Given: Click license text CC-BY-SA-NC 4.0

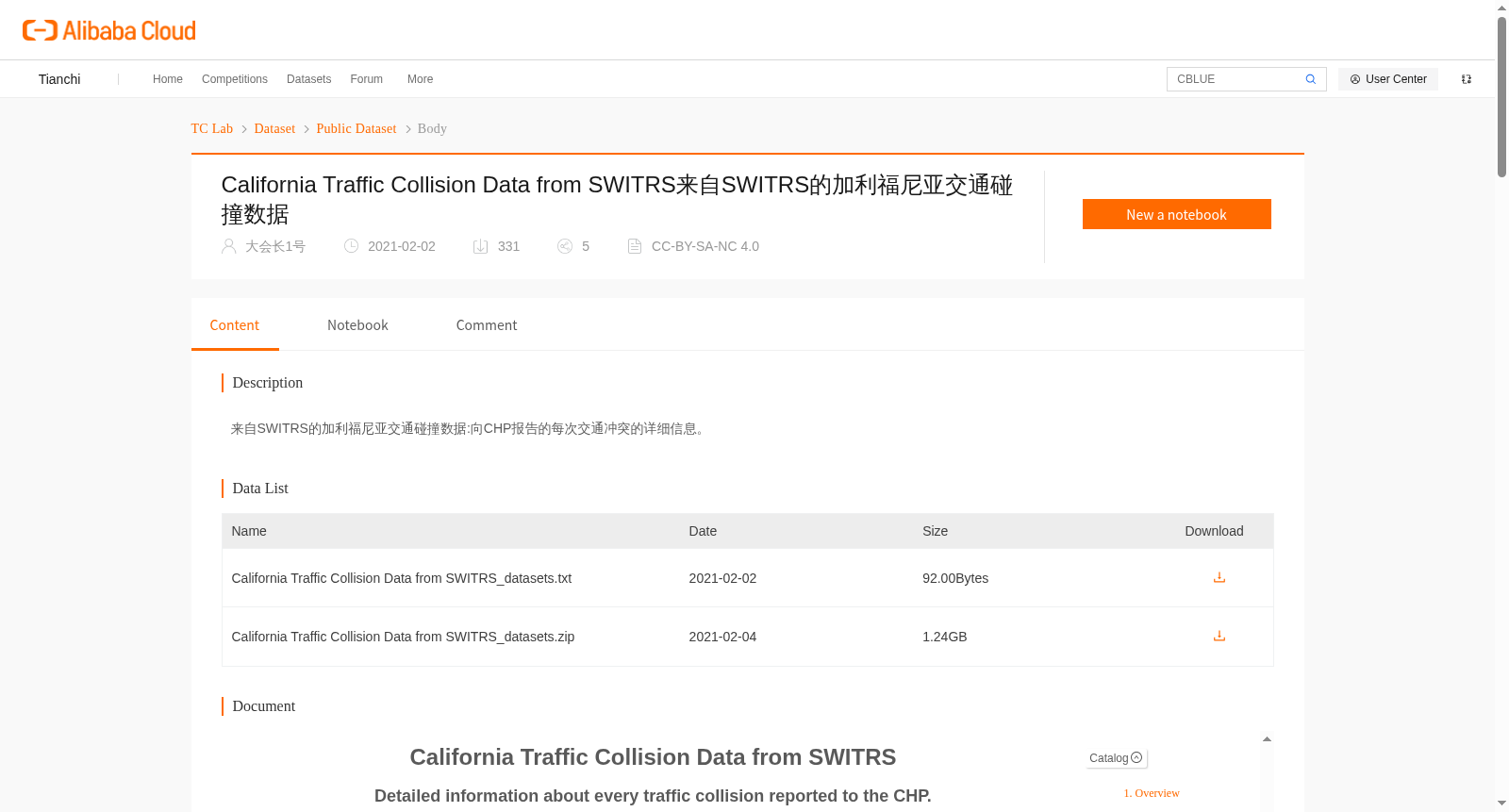Looking at the screenshot, I should (705, 246).
